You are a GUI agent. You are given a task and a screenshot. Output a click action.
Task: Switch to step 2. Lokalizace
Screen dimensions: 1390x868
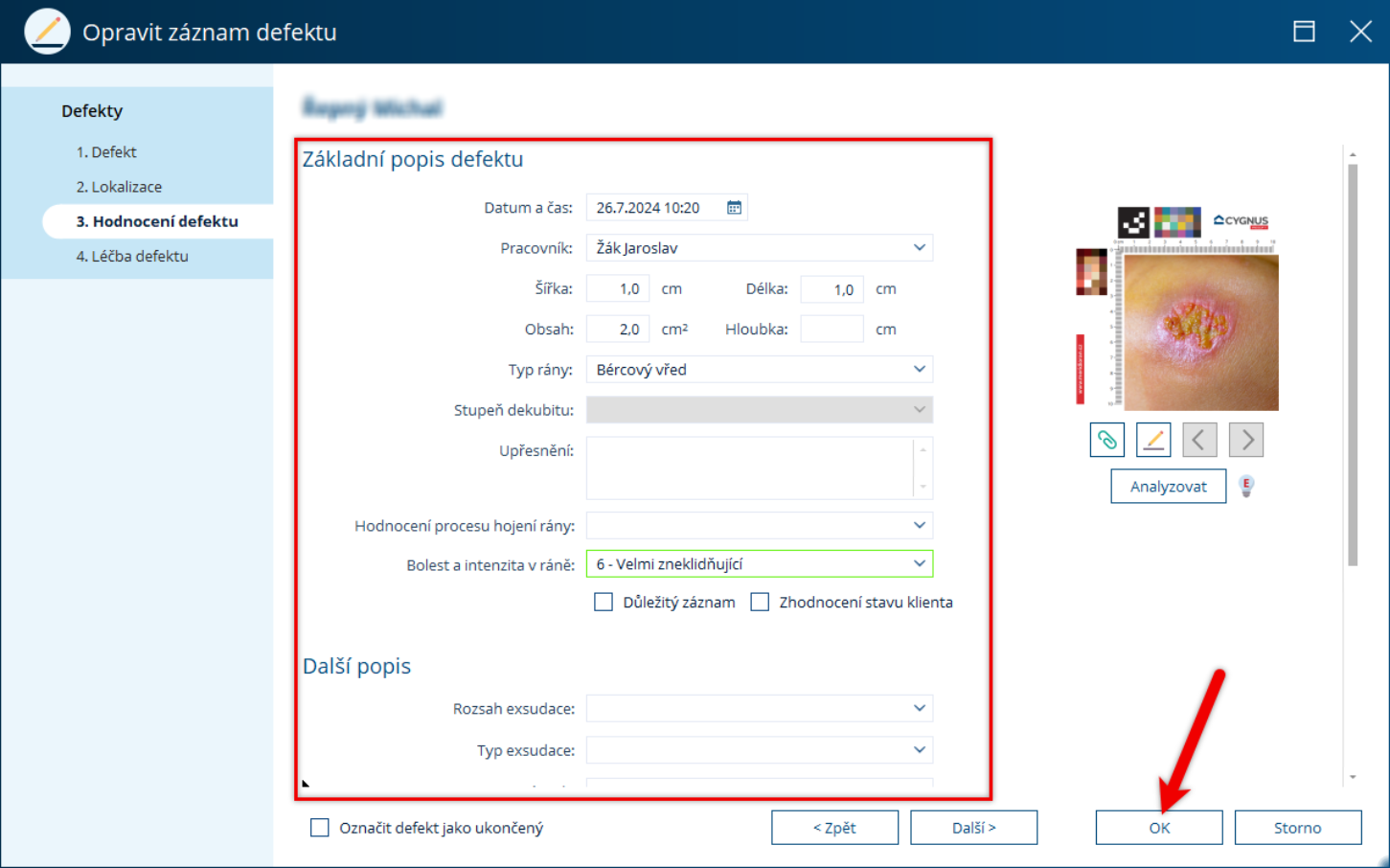tap(119, 187)
